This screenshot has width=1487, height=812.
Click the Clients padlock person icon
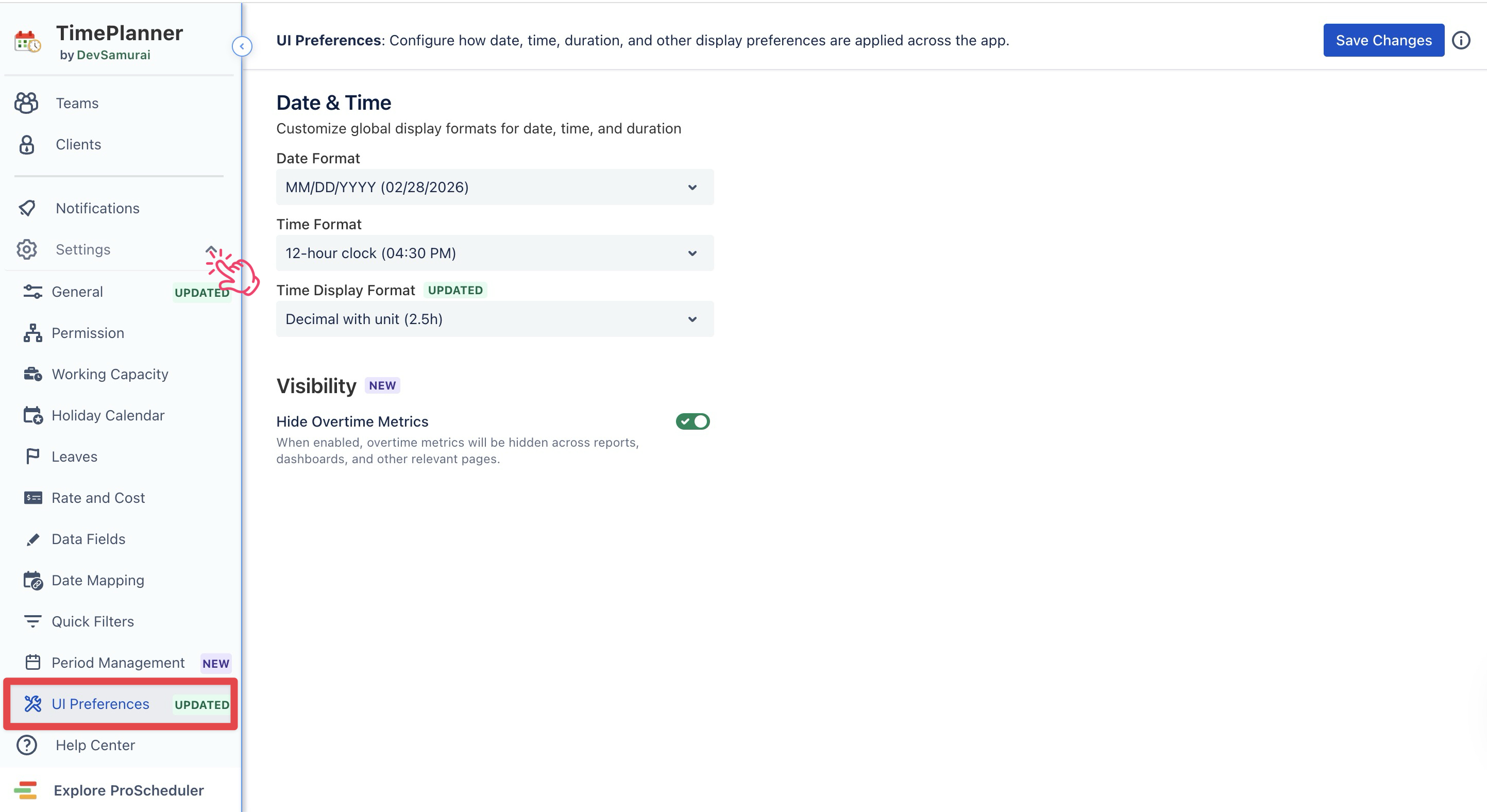click(x=27, y=145)
